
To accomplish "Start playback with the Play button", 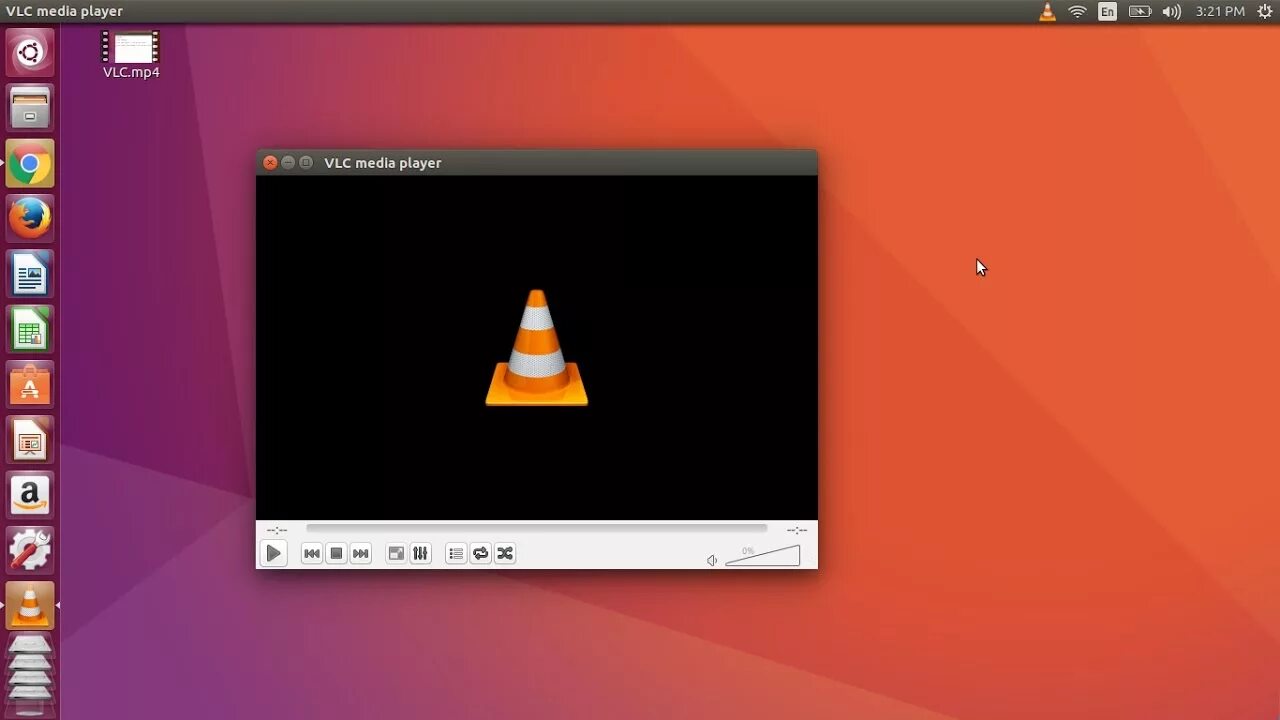I will (273, 553).
